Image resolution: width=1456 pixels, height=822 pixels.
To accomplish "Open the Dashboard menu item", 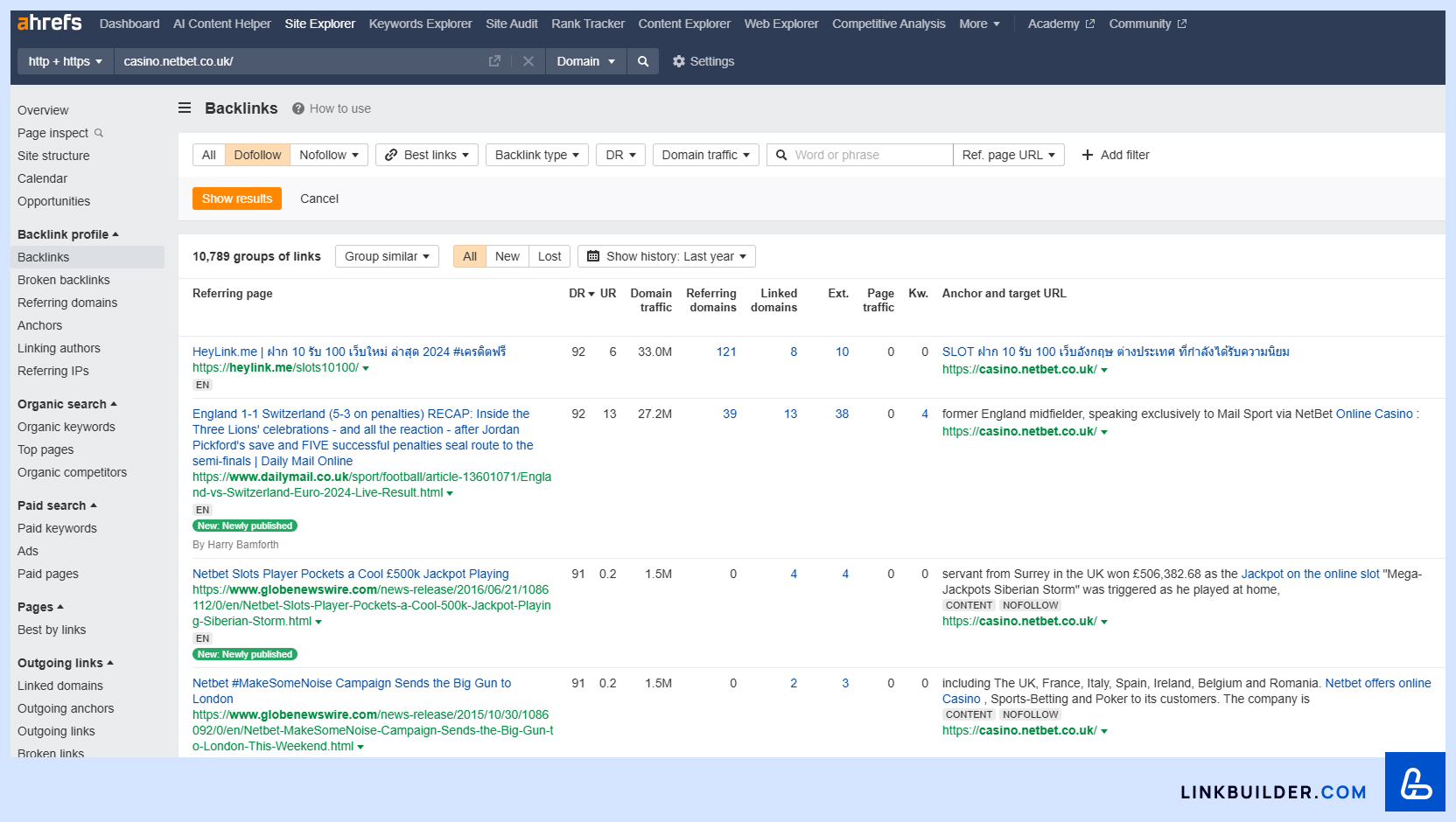I will point(129,24).
